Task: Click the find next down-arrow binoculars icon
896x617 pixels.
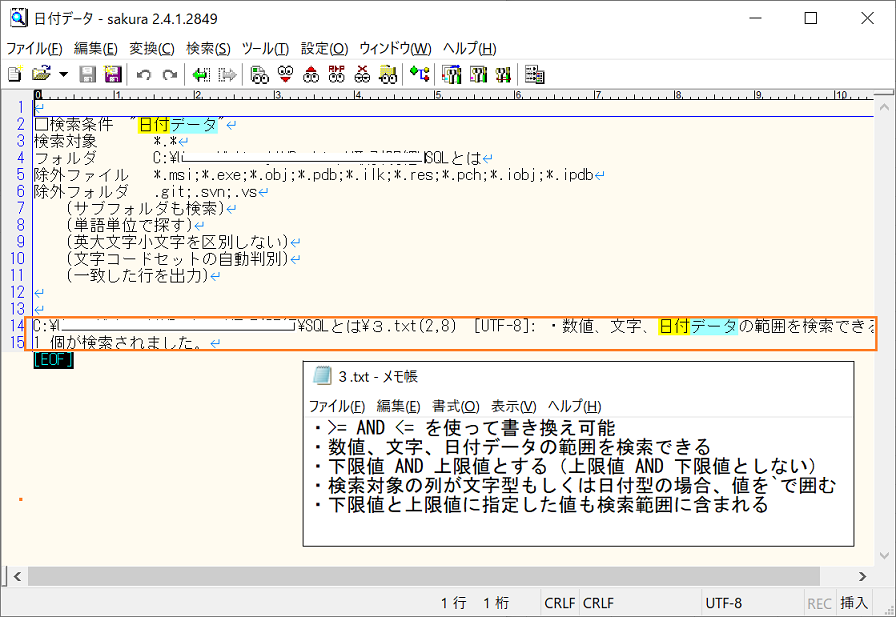Action: click(x=285, y=74)
